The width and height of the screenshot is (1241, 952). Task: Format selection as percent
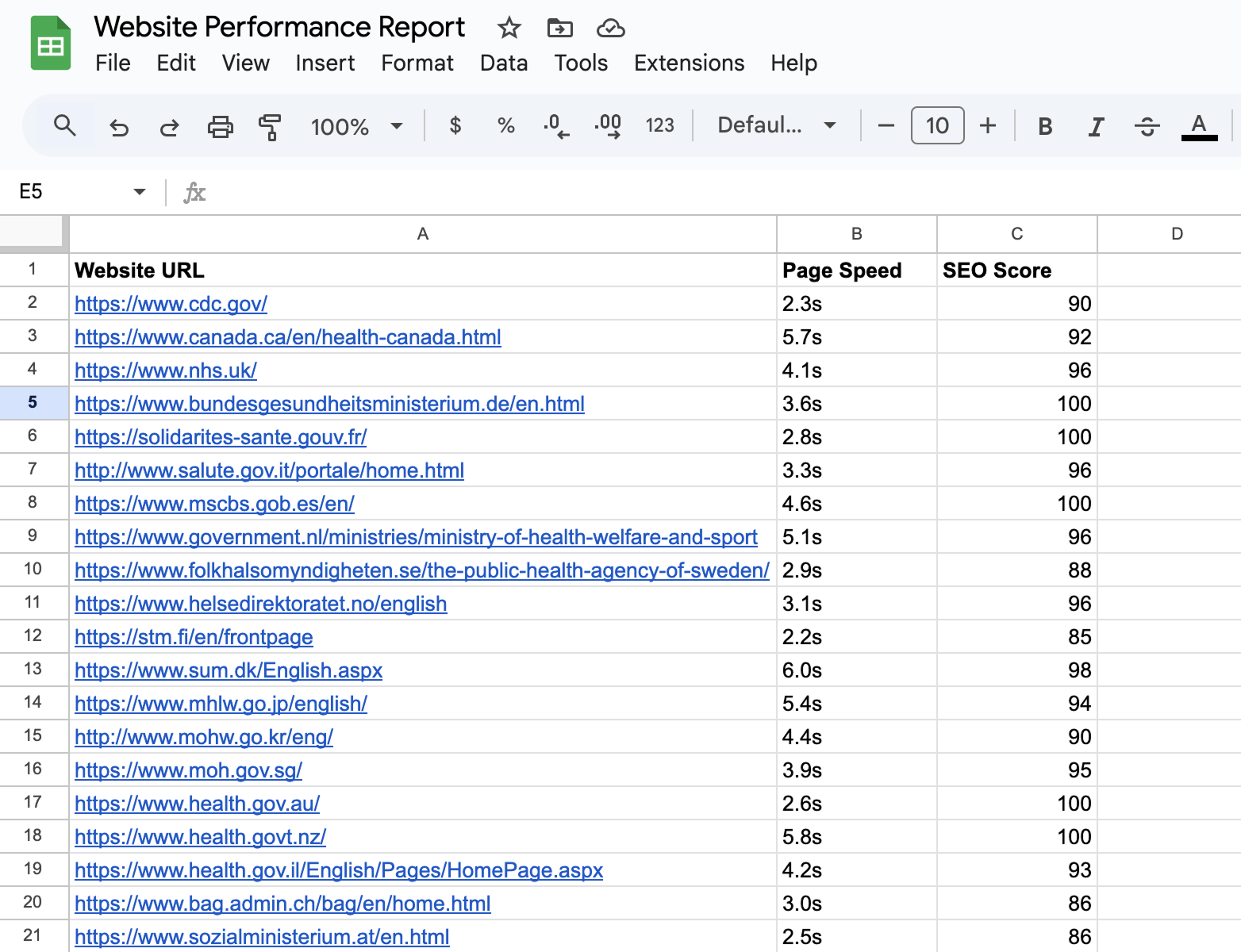pyautogui.click(x=505, y=125)
